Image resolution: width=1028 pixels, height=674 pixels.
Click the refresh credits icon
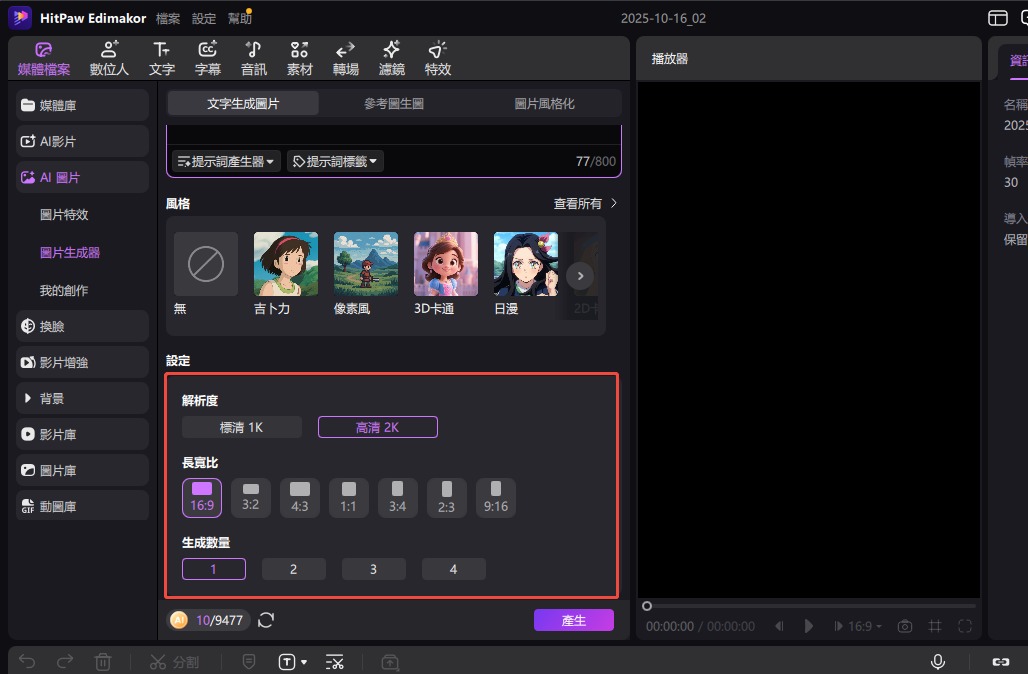266,620
